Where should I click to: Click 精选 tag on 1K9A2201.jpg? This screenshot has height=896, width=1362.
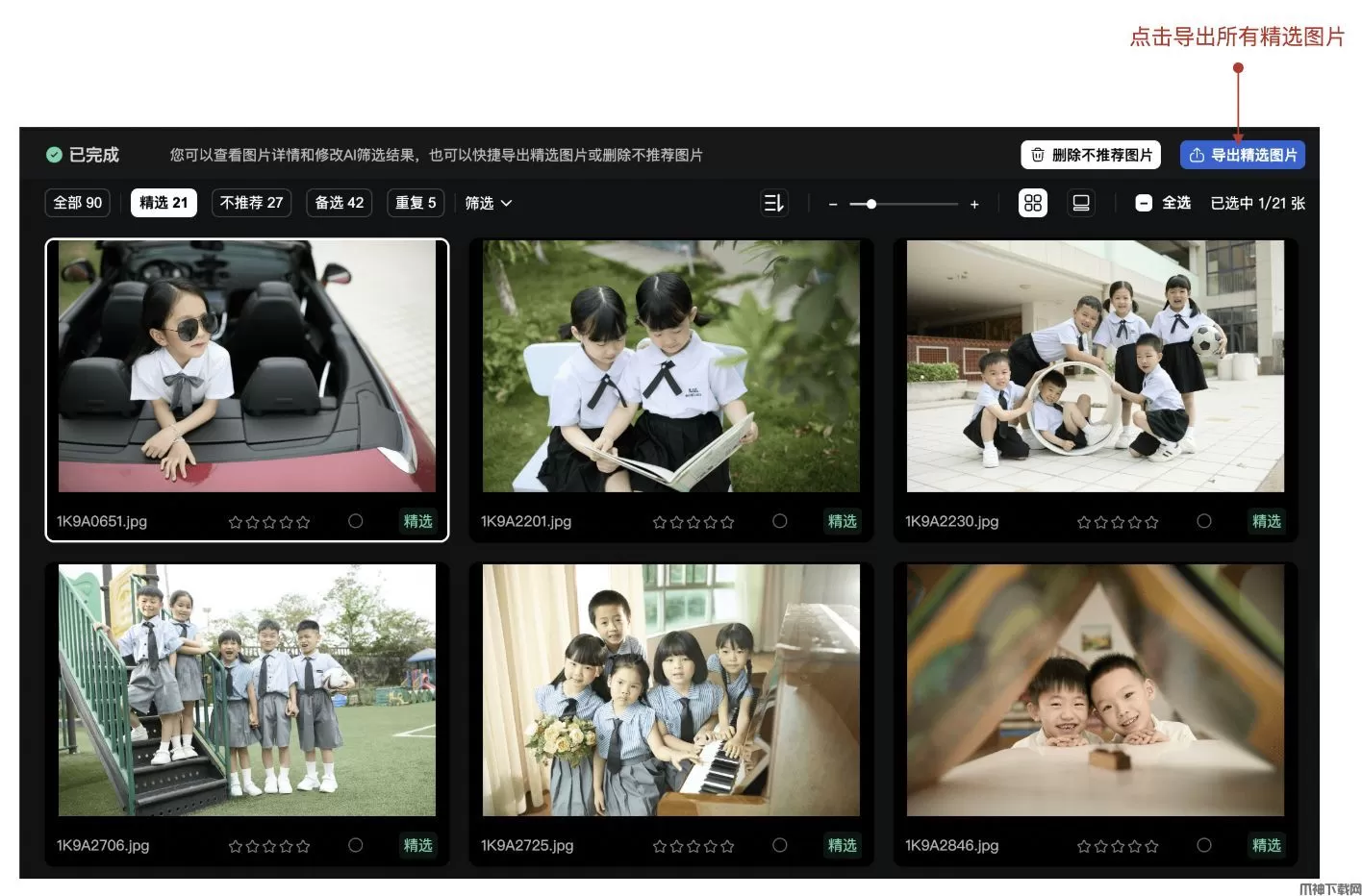tap(843, 521)
